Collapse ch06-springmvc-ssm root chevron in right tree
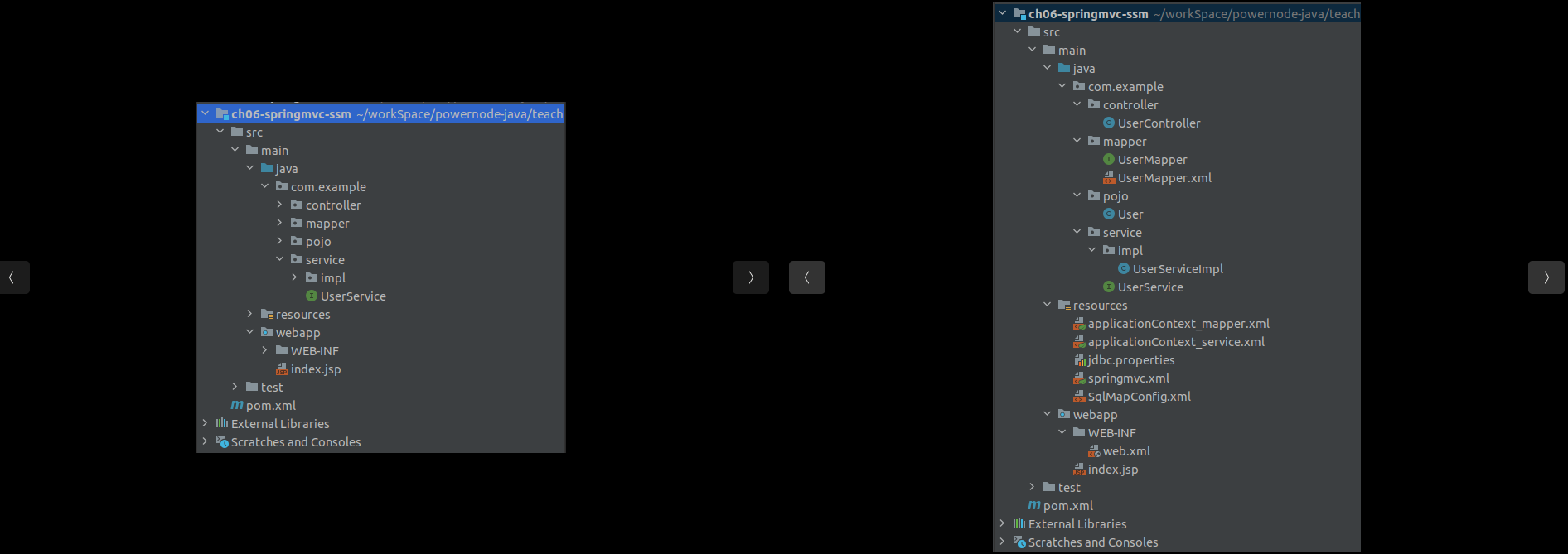 coord(1002,13)
